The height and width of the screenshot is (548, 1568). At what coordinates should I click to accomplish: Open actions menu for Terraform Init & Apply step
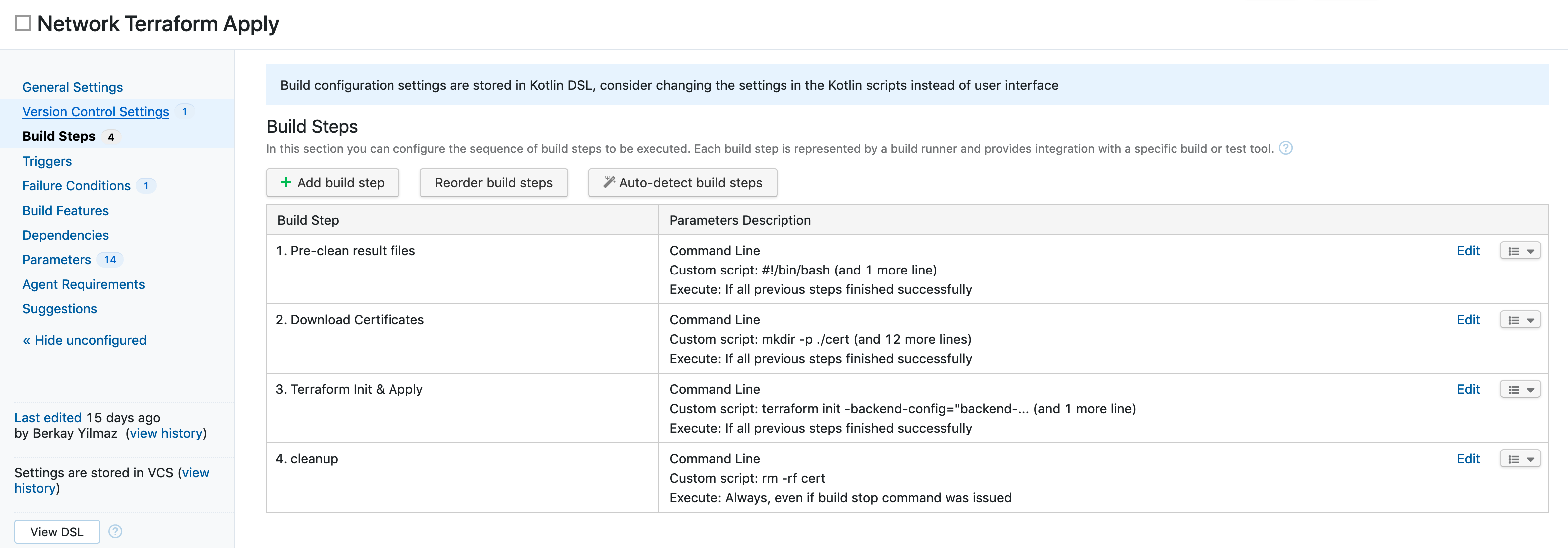tap(1515, 389)
